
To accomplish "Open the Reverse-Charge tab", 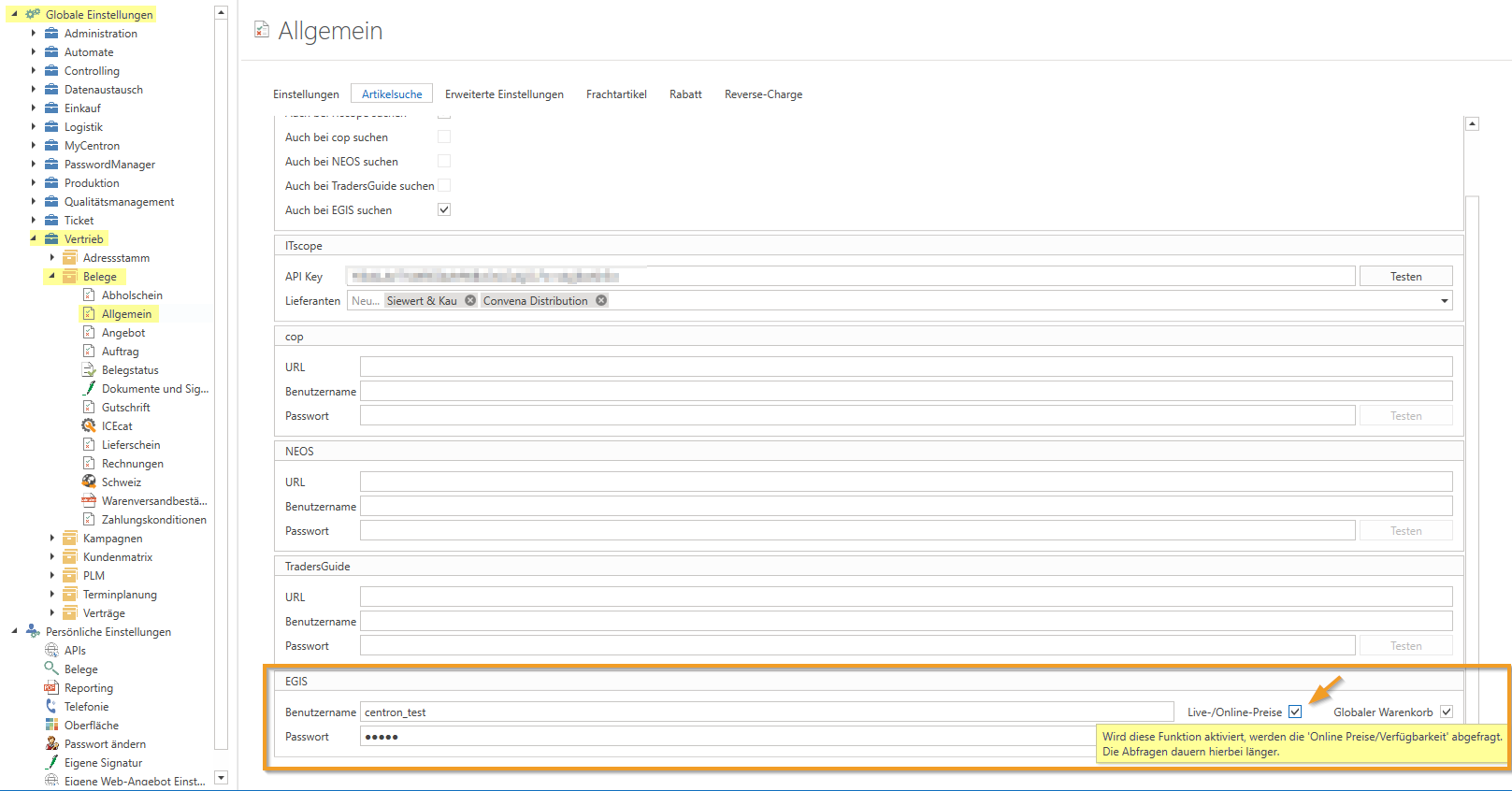I will pos(763,94).
